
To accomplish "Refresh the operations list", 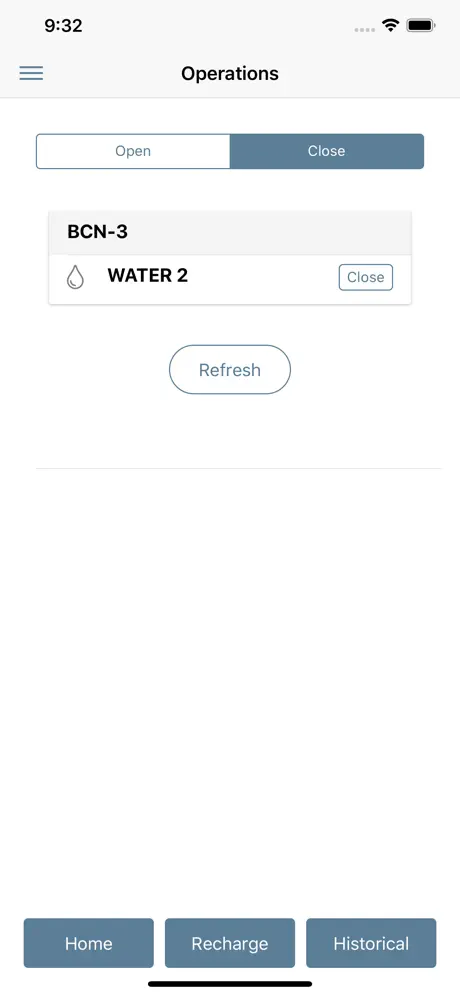I will click(230, 370).
